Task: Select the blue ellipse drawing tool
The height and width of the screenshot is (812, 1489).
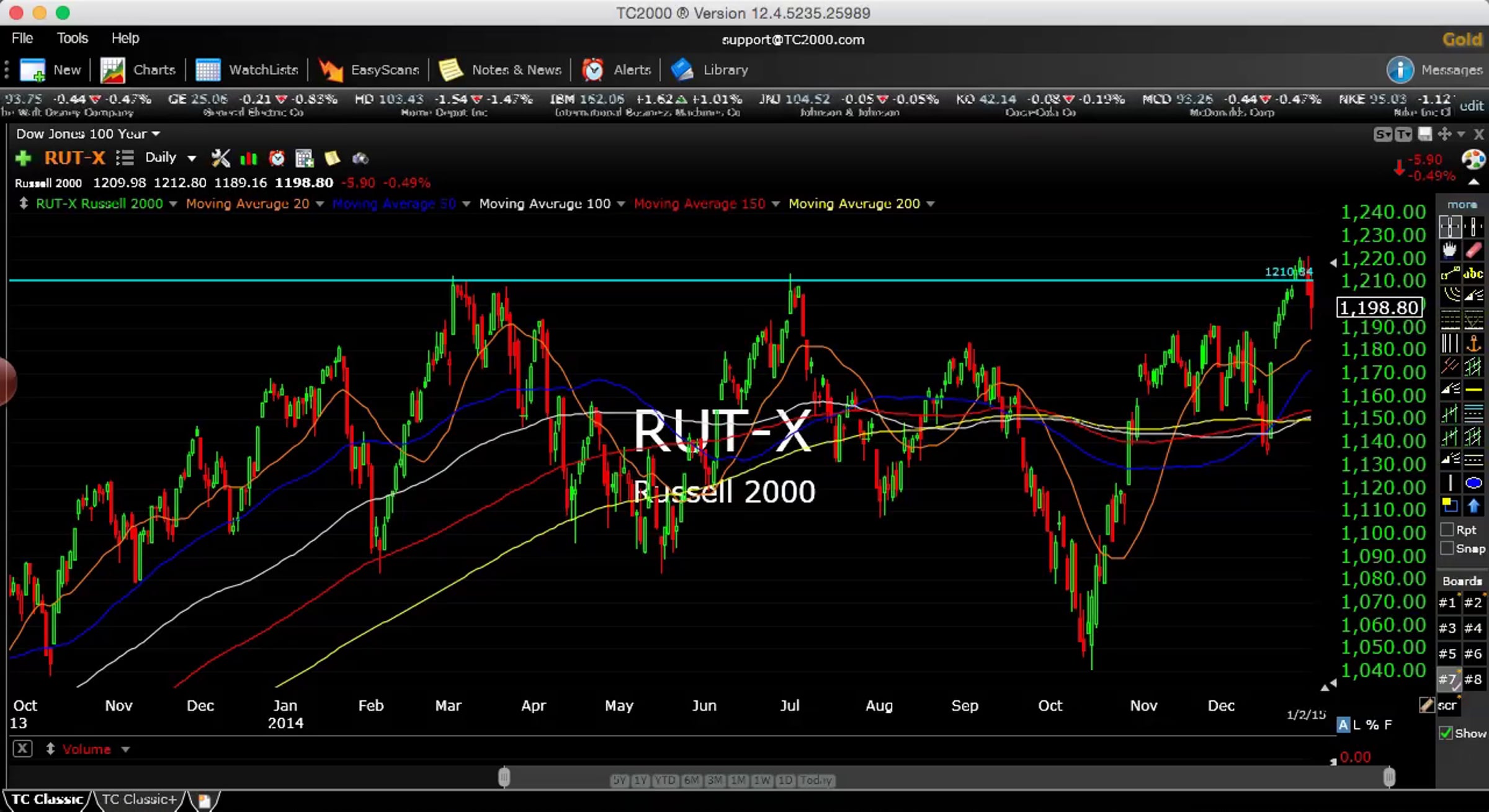Action: (x=1473, y=483)
